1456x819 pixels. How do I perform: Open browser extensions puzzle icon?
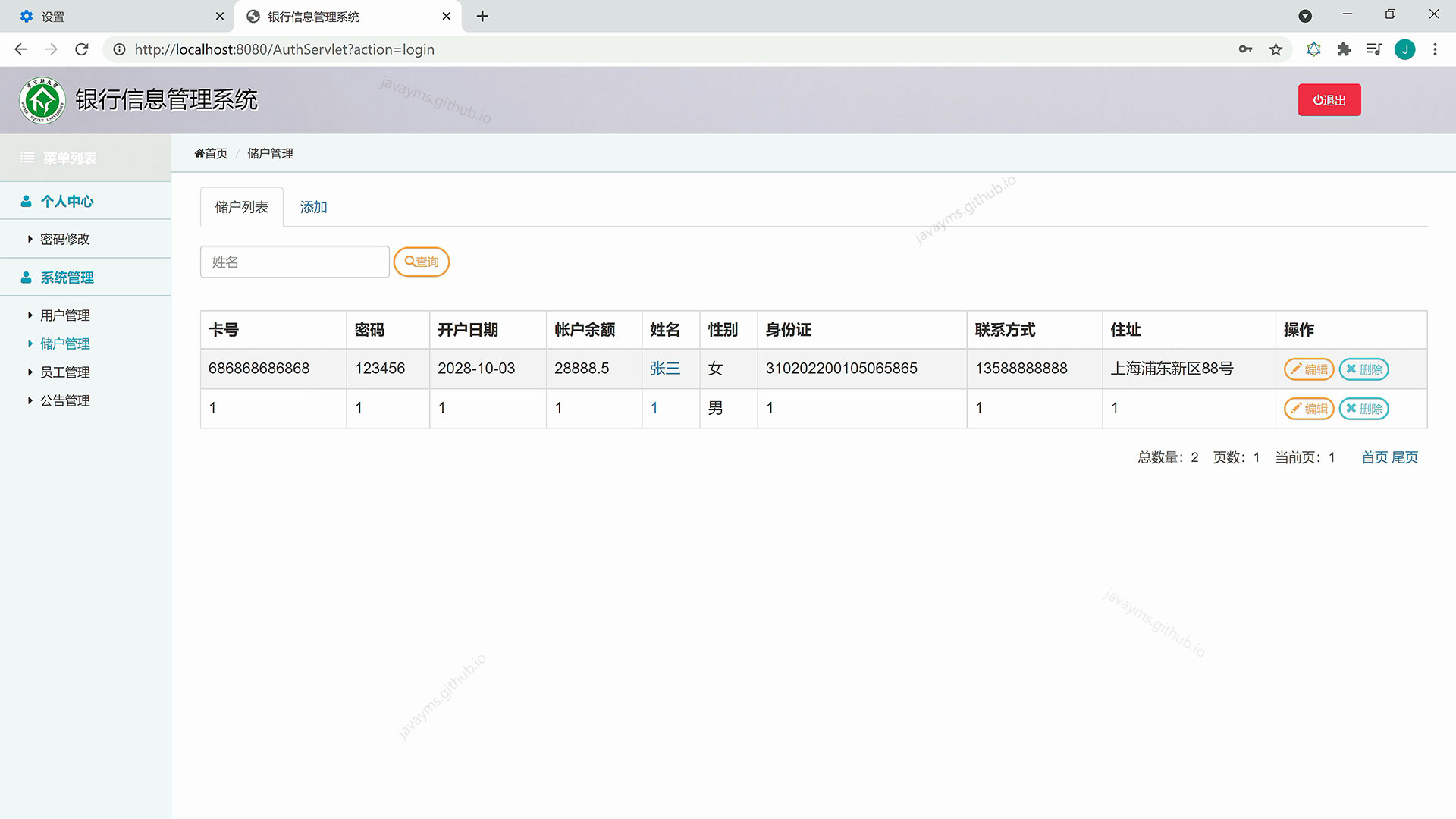(x=1344, y=49)
